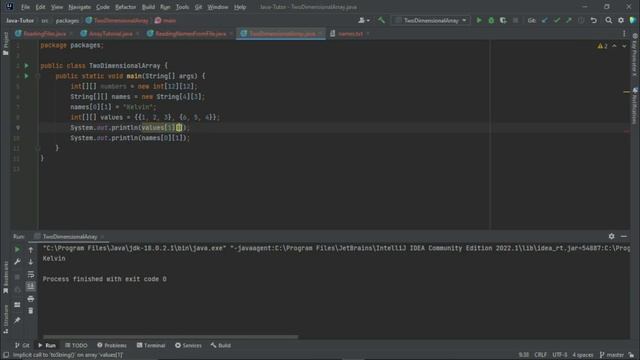Open the UTF-8 encoding selector
The image size is (640, 360).
(x=559, y=355)
